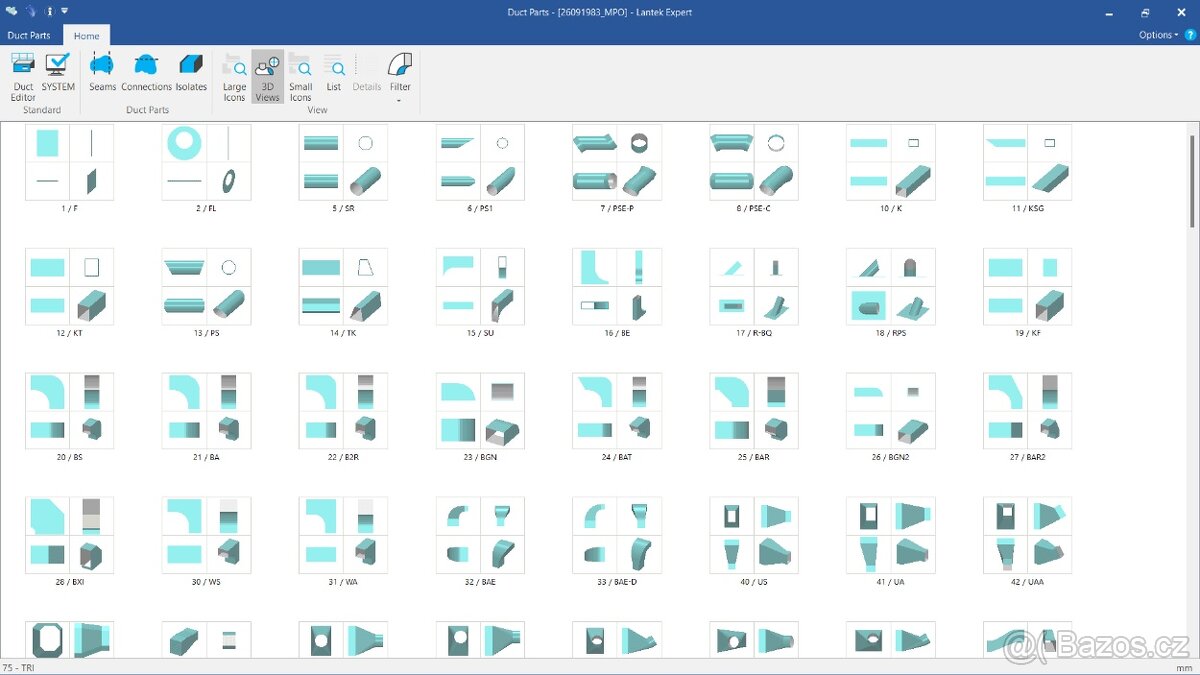Switch to Small Icons view

click(300, 76)
